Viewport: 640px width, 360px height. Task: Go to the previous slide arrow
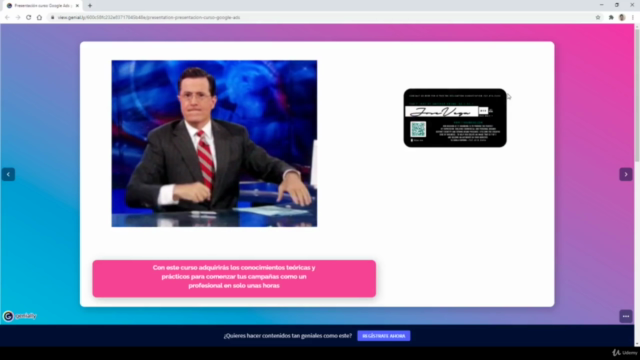click(x=8, y=174)
